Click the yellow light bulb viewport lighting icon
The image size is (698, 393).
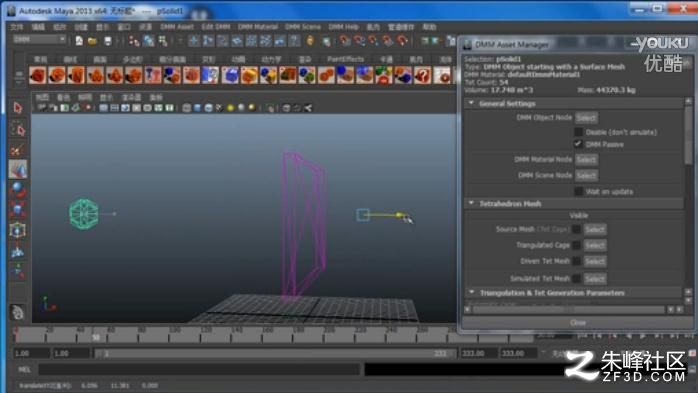(x=230, y=108)
